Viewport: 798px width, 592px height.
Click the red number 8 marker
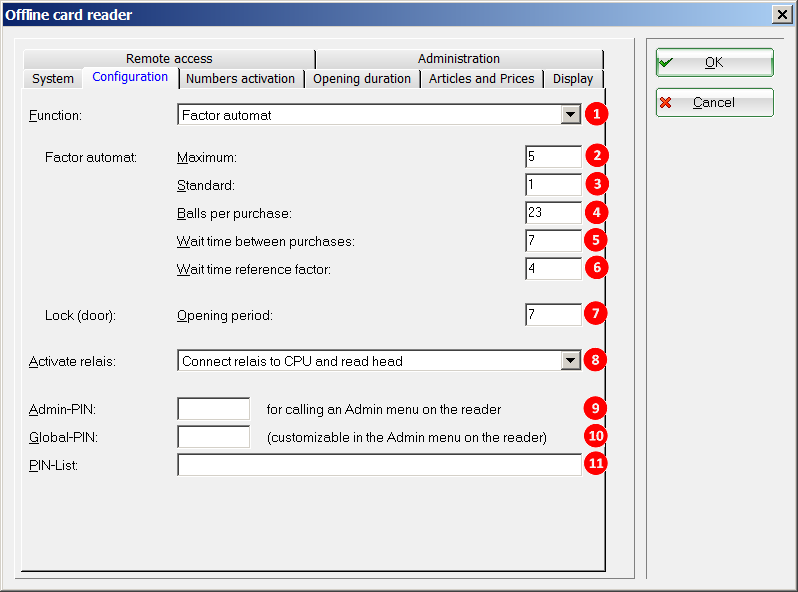pos(596,360)
